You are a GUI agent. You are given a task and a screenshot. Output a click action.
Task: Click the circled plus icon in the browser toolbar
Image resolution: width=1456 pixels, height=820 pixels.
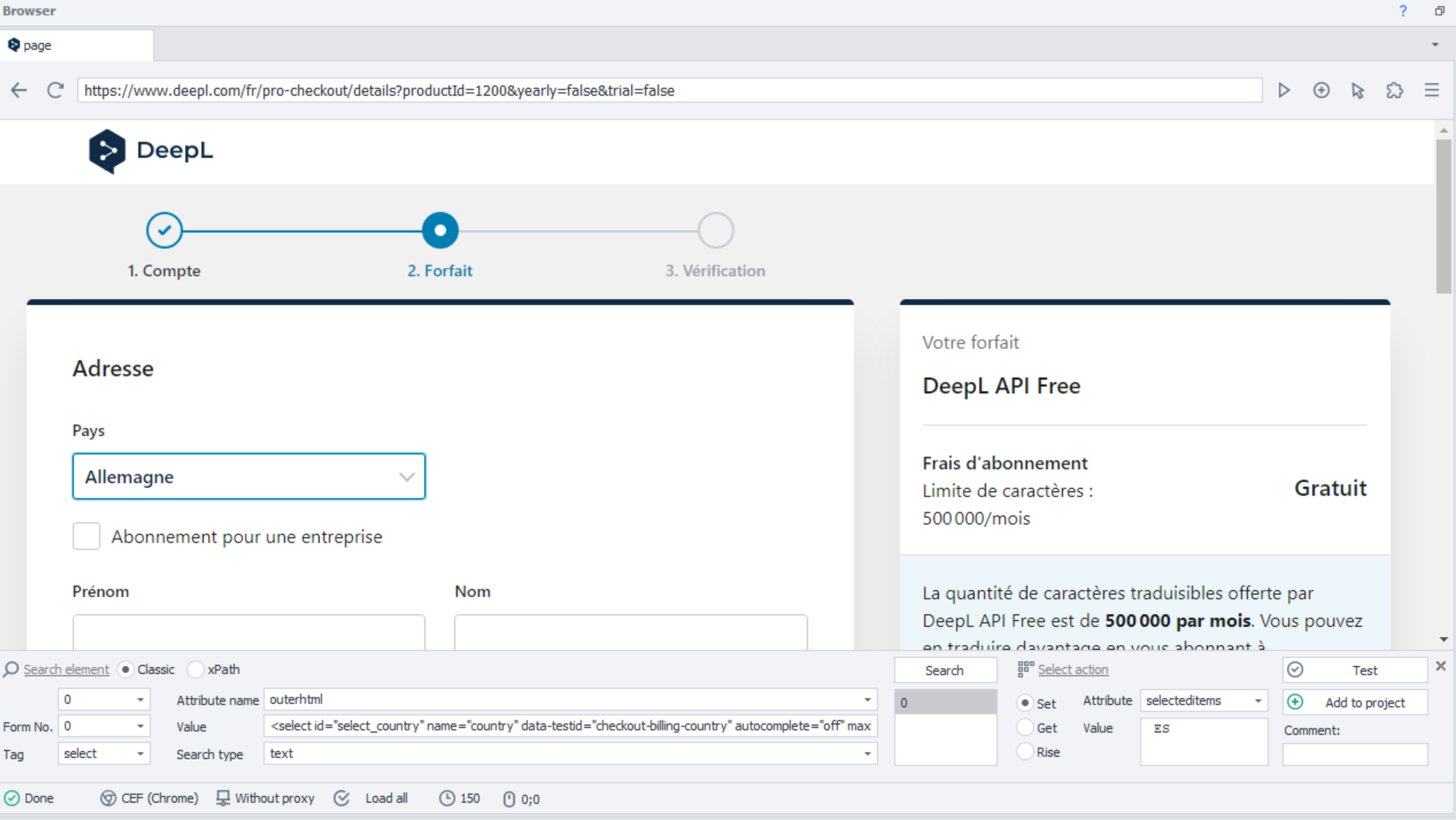1321,90
